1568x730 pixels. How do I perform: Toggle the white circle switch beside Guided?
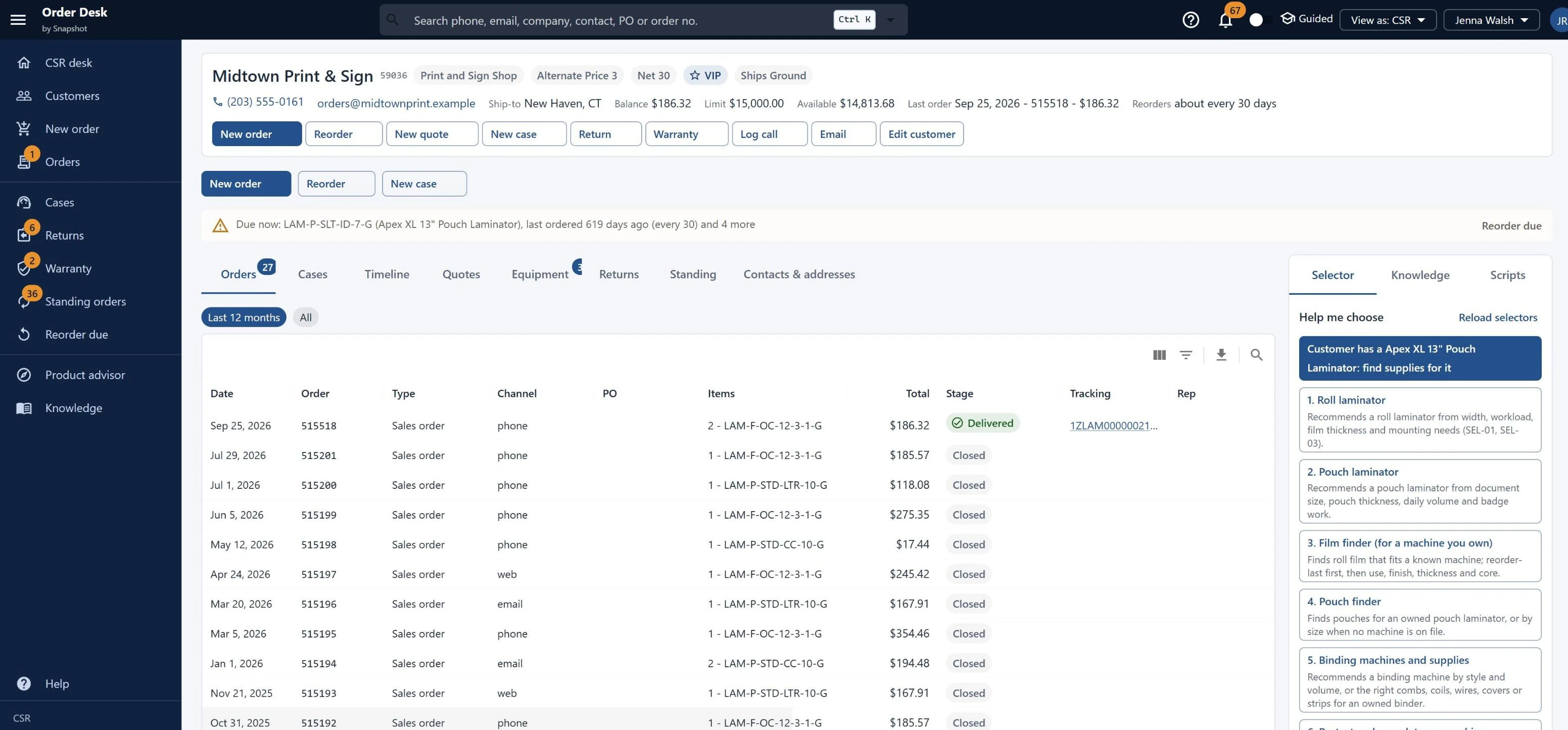pyautogui.click(x=1256, y=20)
